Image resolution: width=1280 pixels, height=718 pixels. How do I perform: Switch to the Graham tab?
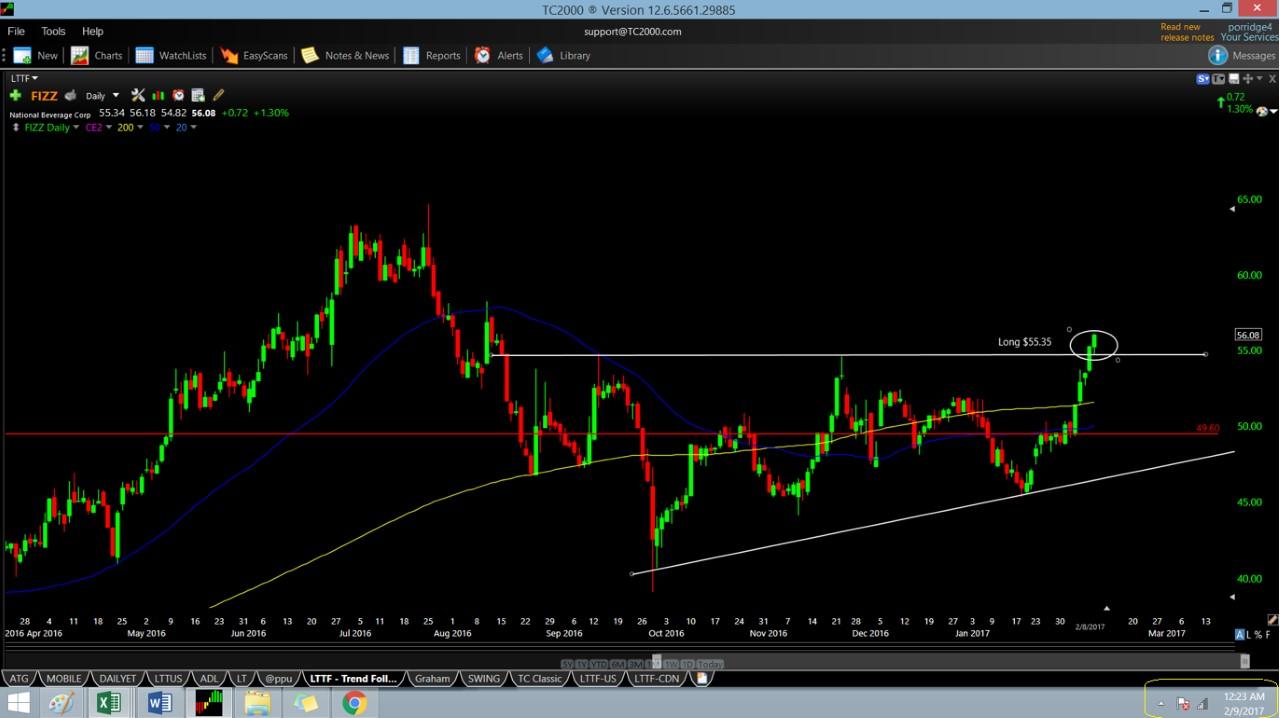tap(432, 678)
